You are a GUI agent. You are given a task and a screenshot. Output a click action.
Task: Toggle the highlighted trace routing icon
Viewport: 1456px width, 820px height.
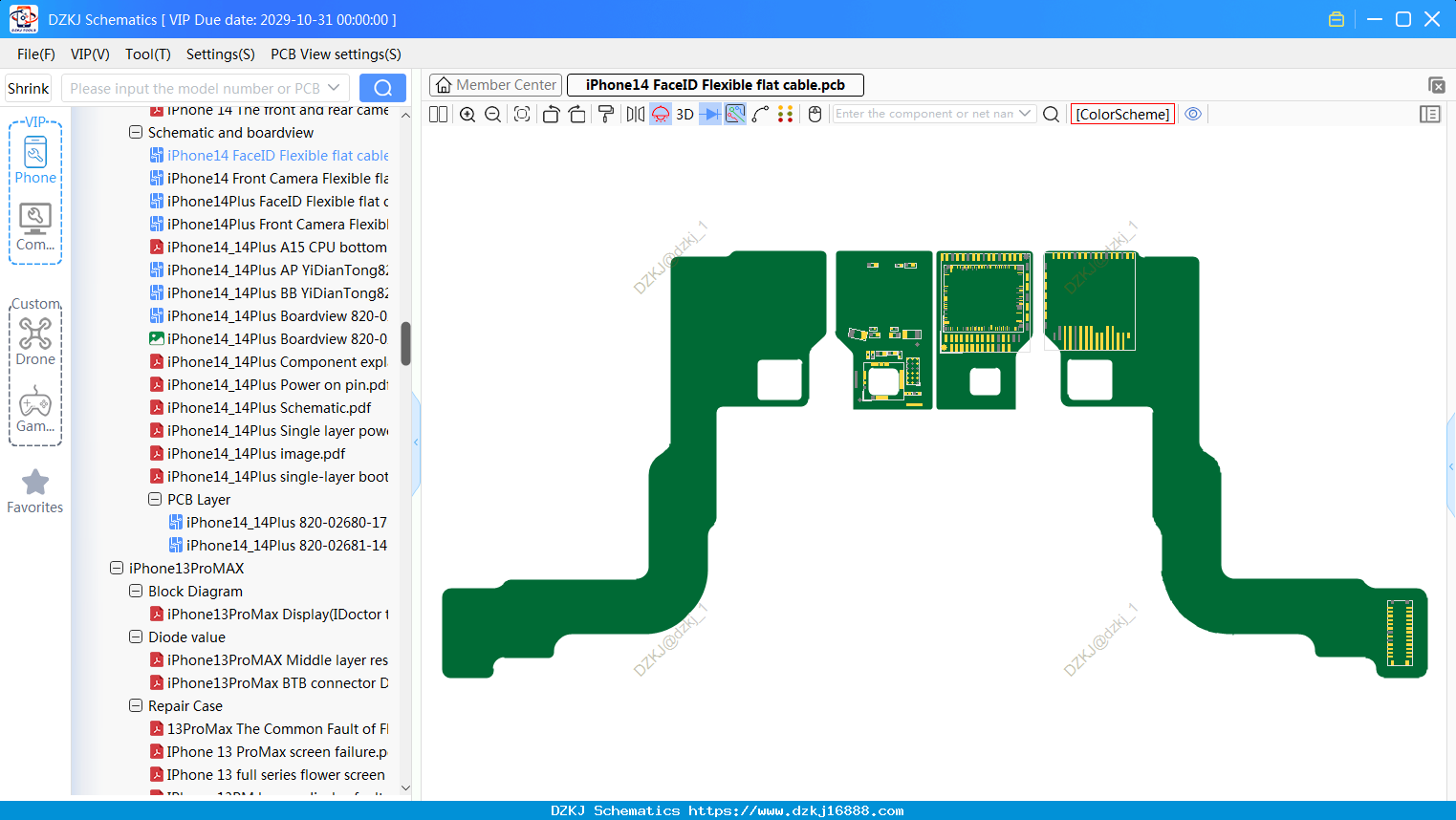tap(735, 115)
